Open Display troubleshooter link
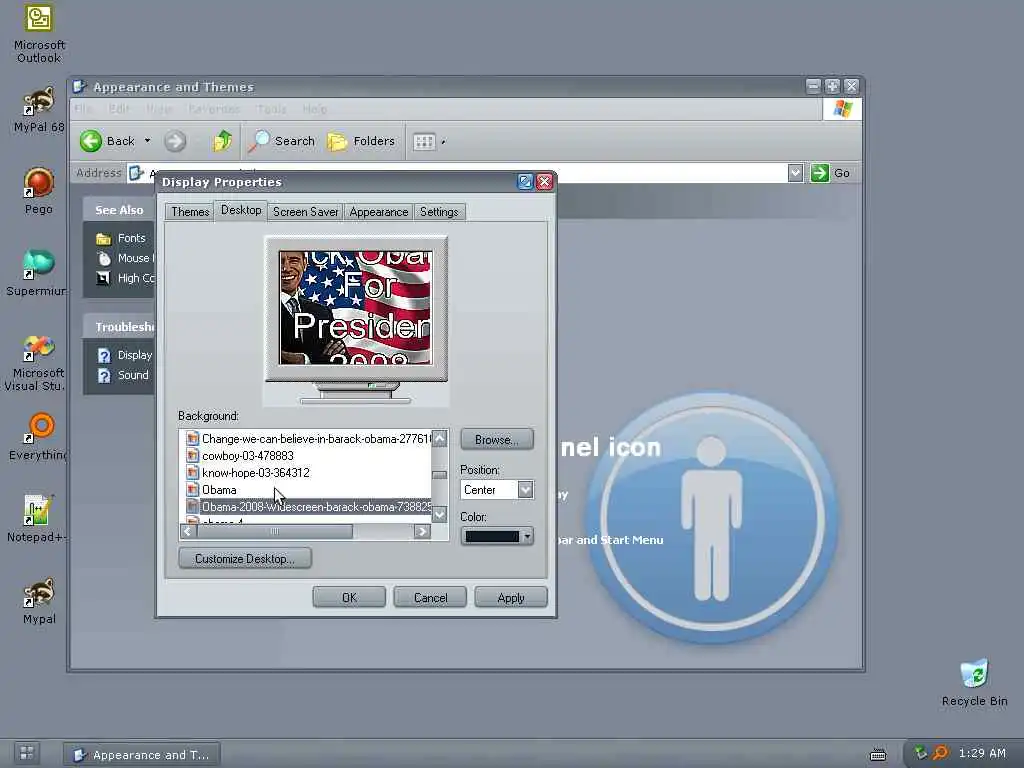The width and height of the screenshot is (1024, 768). click(x=125, y=355)
